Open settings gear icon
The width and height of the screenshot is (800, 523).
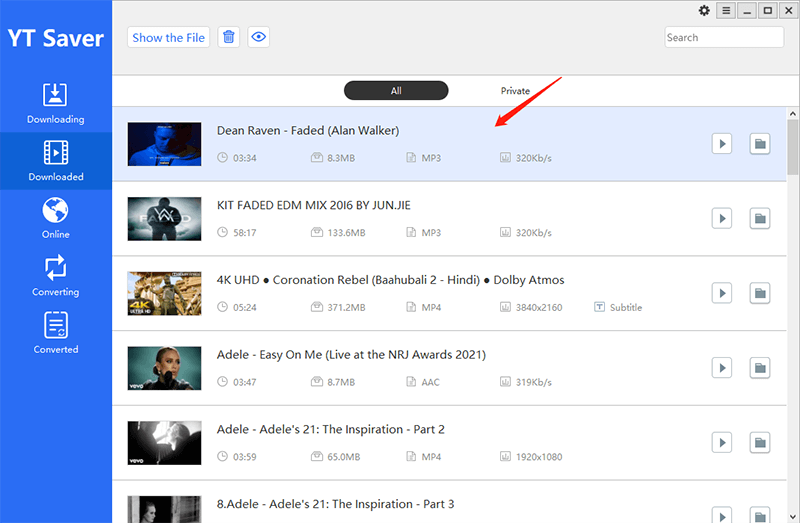[704, 11]
